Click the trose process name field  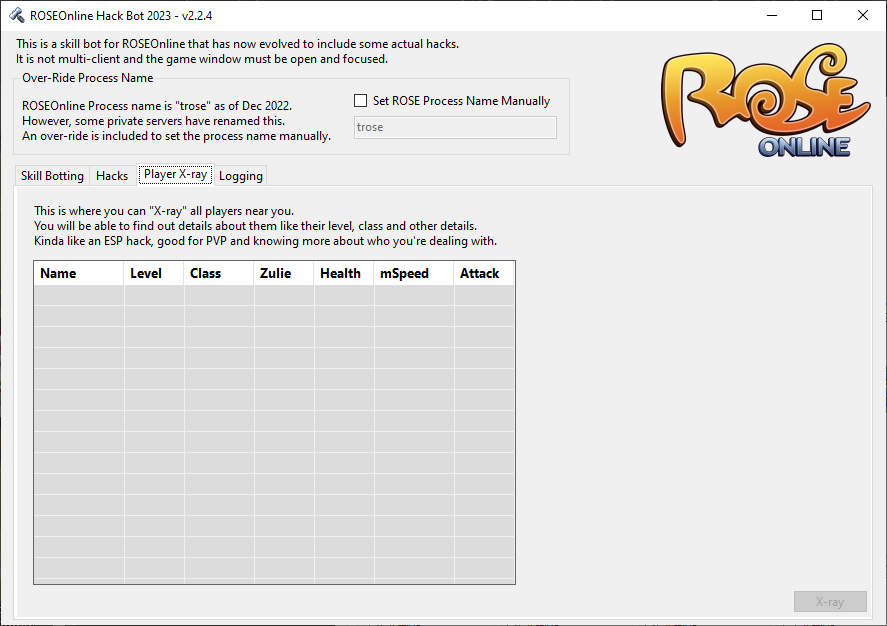[x=455, y=127]
